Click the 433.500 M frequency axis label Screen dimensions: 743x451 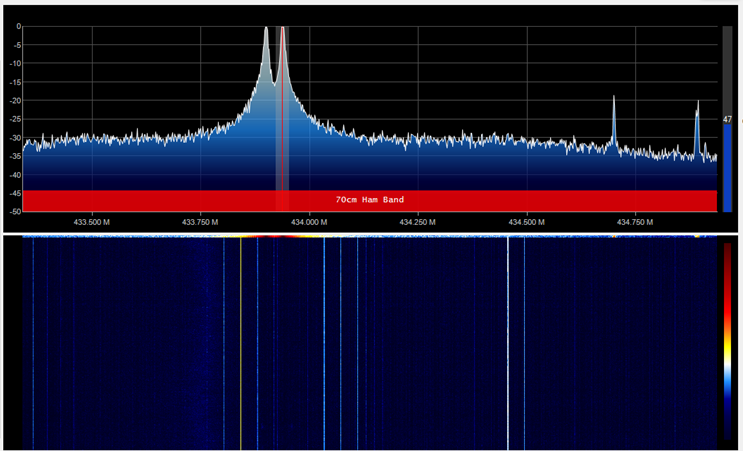(92, 222)
